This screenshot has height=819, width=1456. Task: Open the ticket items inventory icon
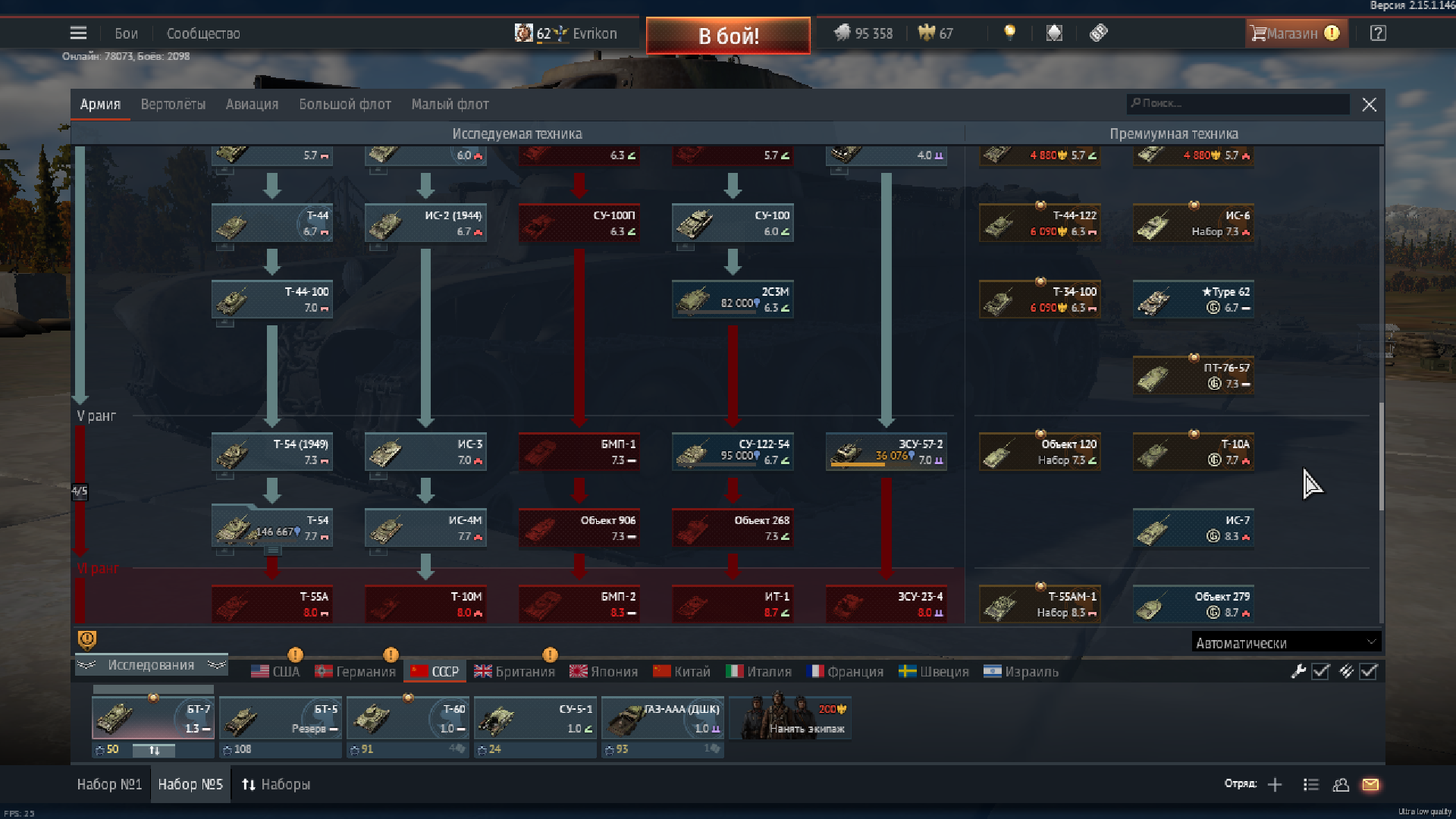(1098, 33)
